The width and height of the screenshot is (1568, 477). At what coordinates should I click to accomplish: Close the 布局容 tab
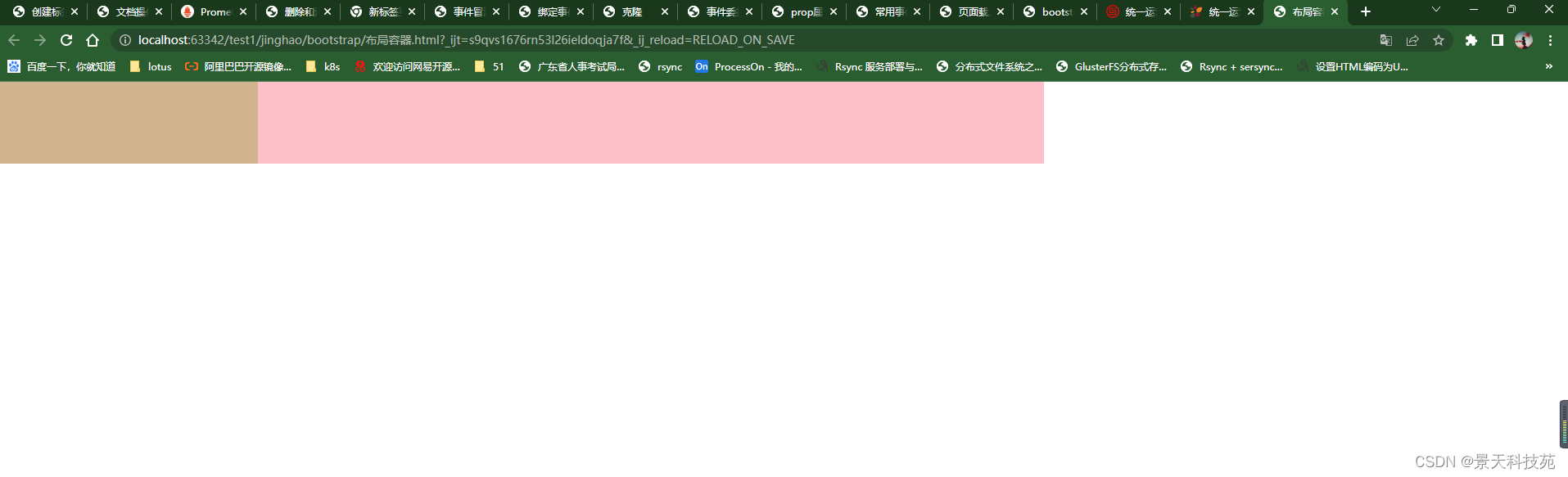point(1335,11)
